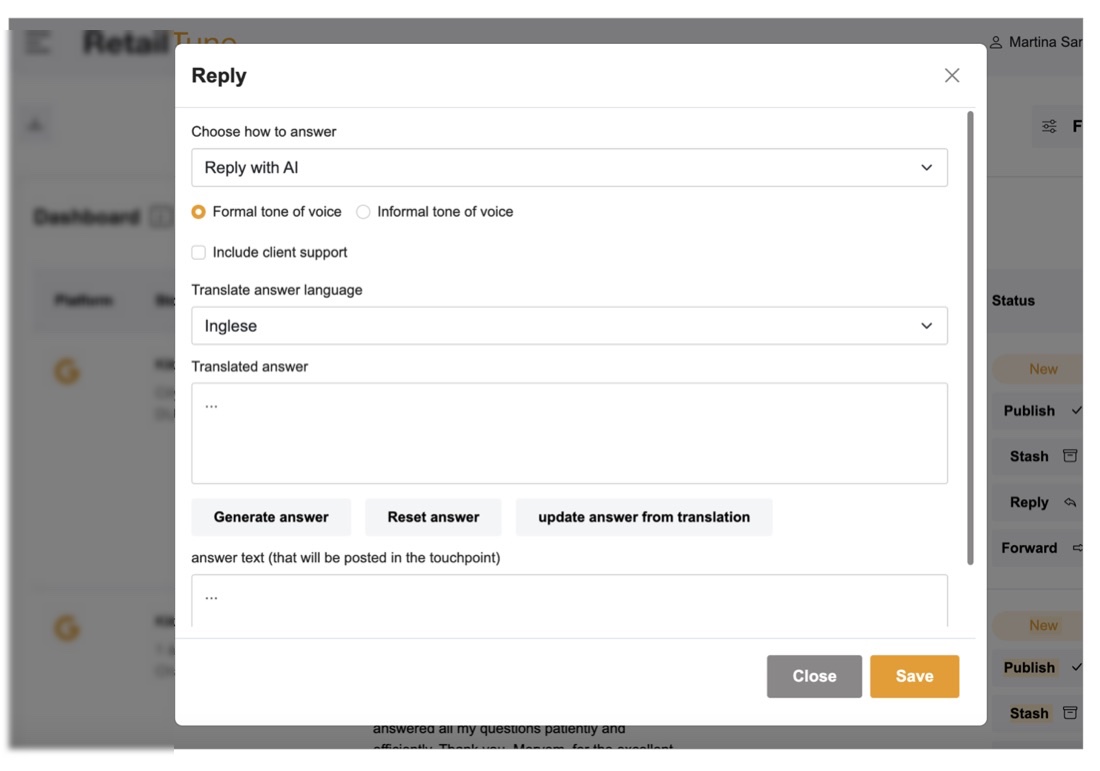Viewport: 1100px width, 771px height.
Task: Open the 'Reply with AI' answer method dropdown
Action: (569, 168)
